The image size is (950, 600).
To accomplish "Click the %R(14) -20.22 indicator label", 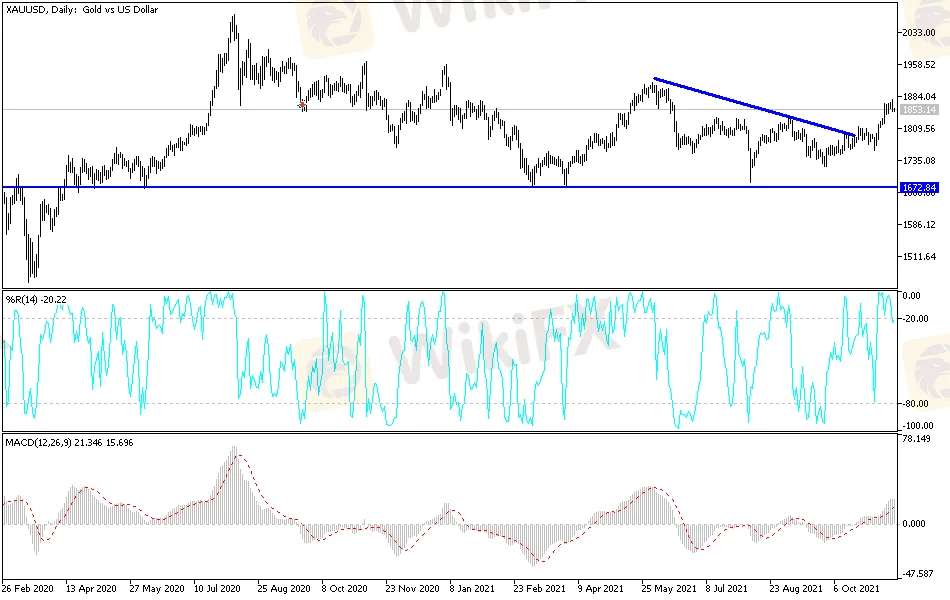I will (36, 299).
